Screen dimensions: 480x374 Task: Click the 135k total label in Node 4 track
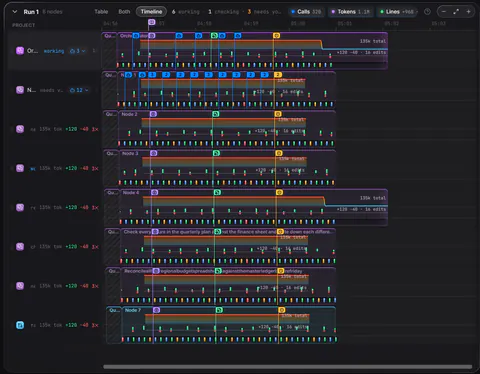click(x=373, y=198)
